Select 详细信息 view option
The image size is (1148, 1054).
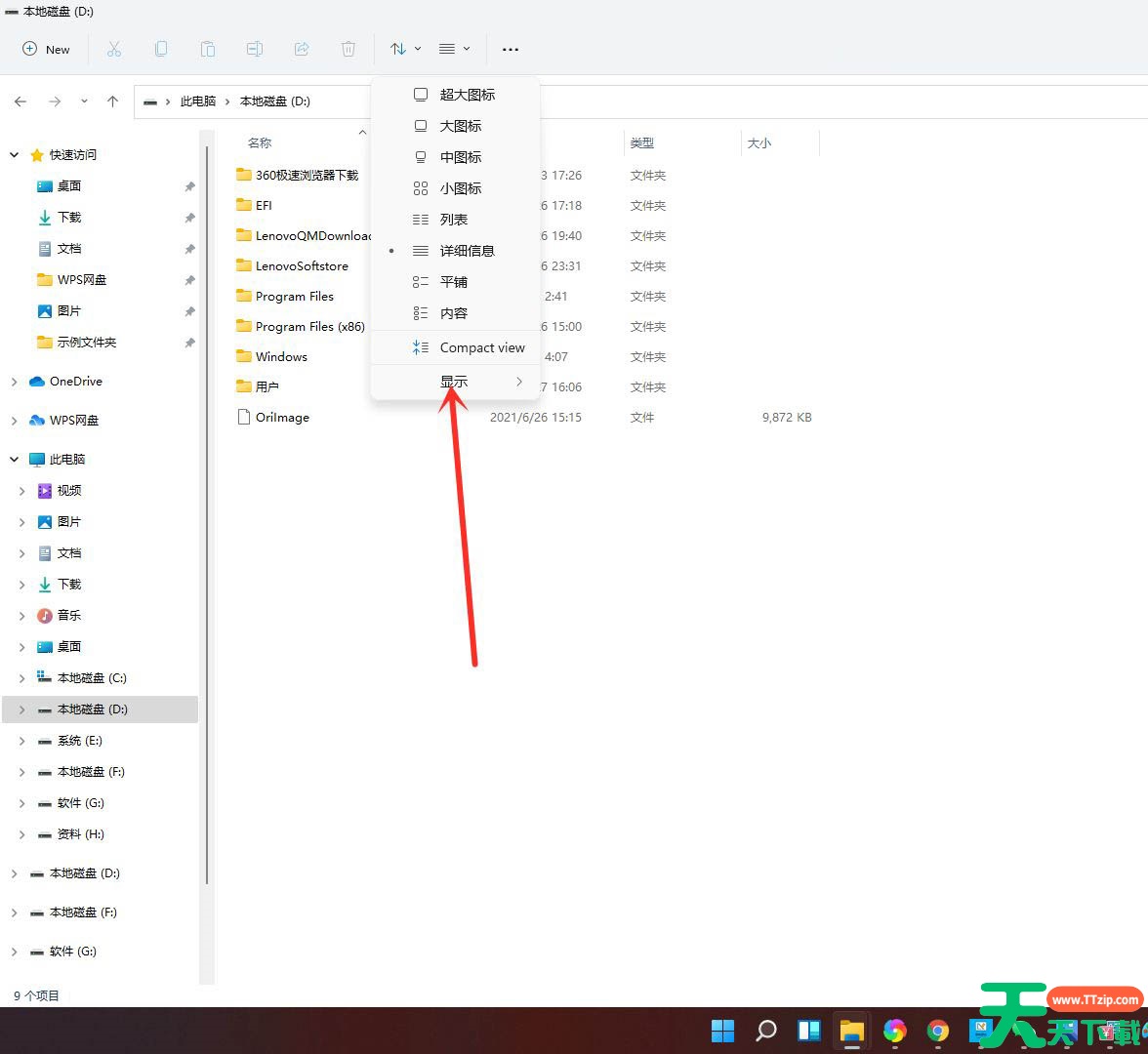click(x=455, y=251)
